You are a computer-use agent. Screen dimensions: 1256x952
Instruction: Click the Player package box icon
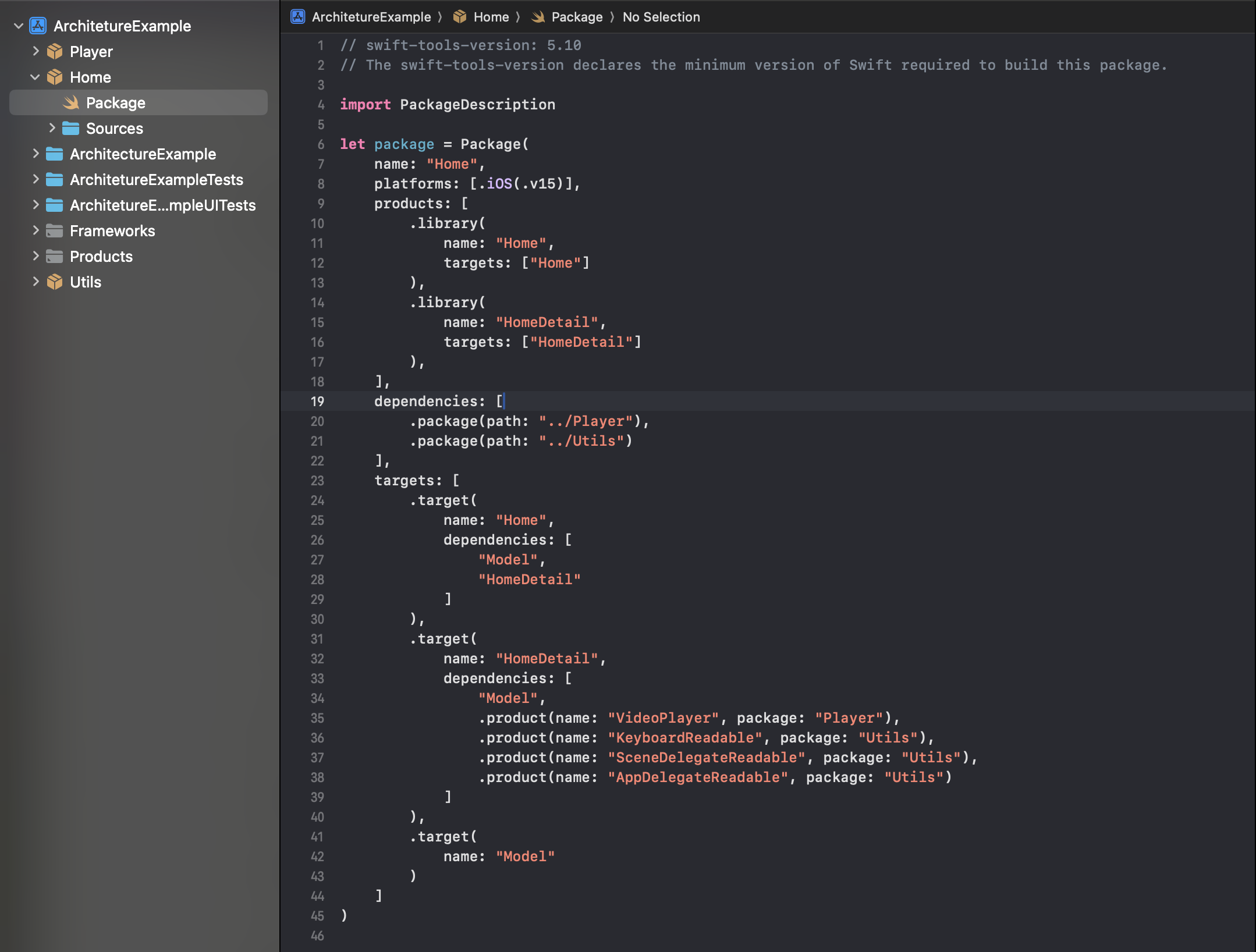tap(55, 51)
